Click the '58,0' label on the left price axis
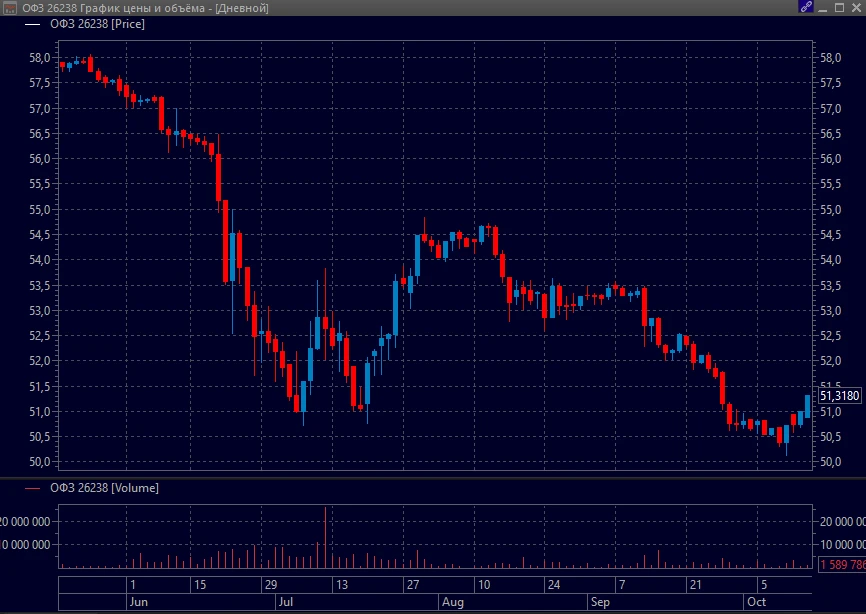Screen dimensions: 866x614 click(39, 58)
